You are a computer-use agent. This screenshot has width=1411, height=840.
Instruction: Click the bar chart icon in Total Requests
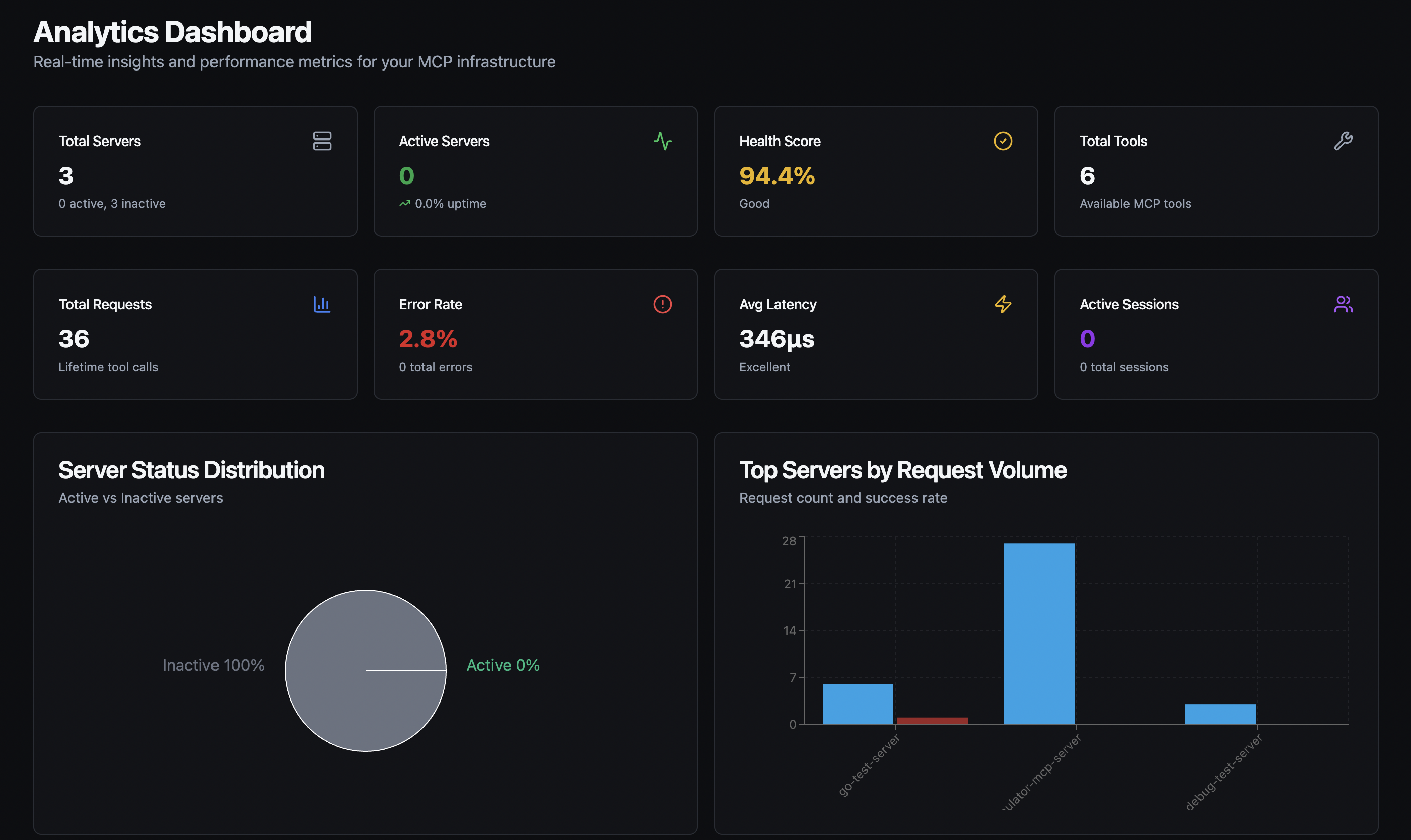tap(322, 304)
